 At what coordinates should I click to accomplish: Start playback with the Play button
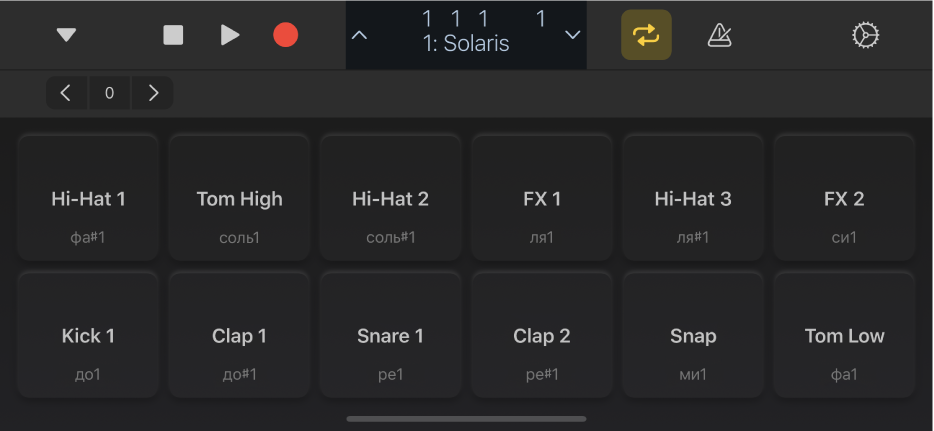pyautogui.click(x=230, y=35)
